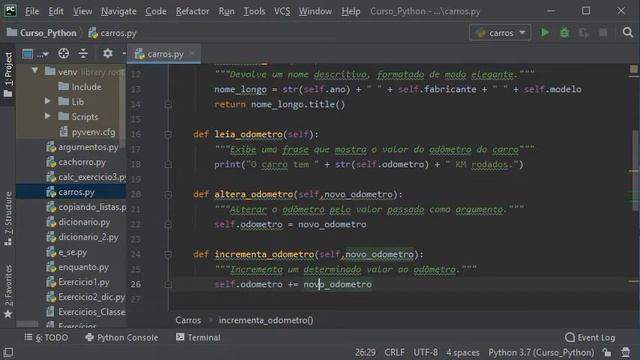This screenshot has height=360, width=640.
Task: Open the Event Log
Action: click(590, 338)
